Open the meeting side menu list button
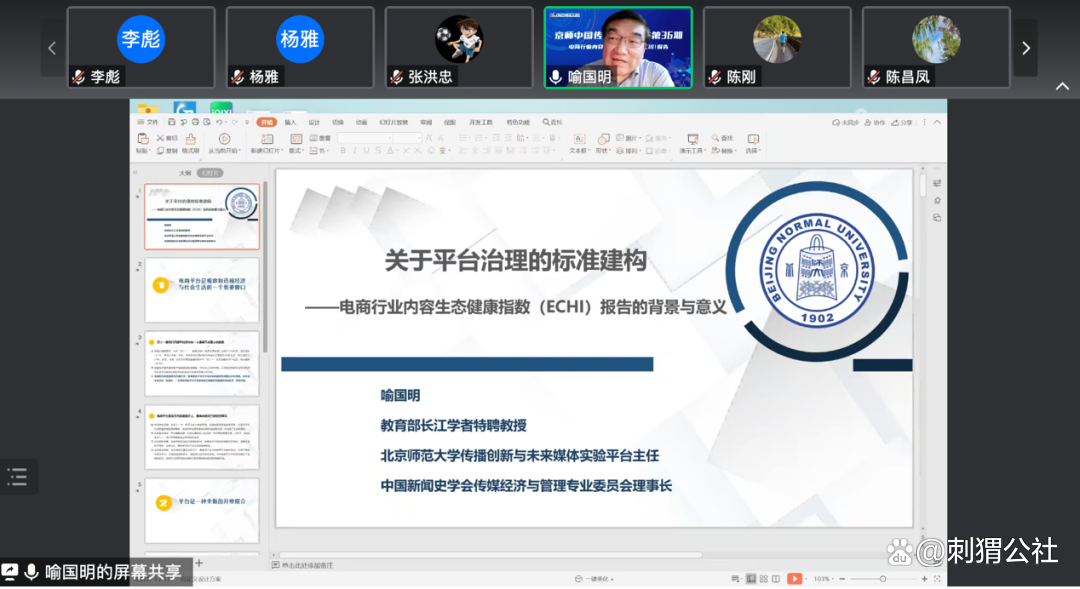The height and width of the screenshot is (589, 1080). pyautogui.click(x=17, y=477)
